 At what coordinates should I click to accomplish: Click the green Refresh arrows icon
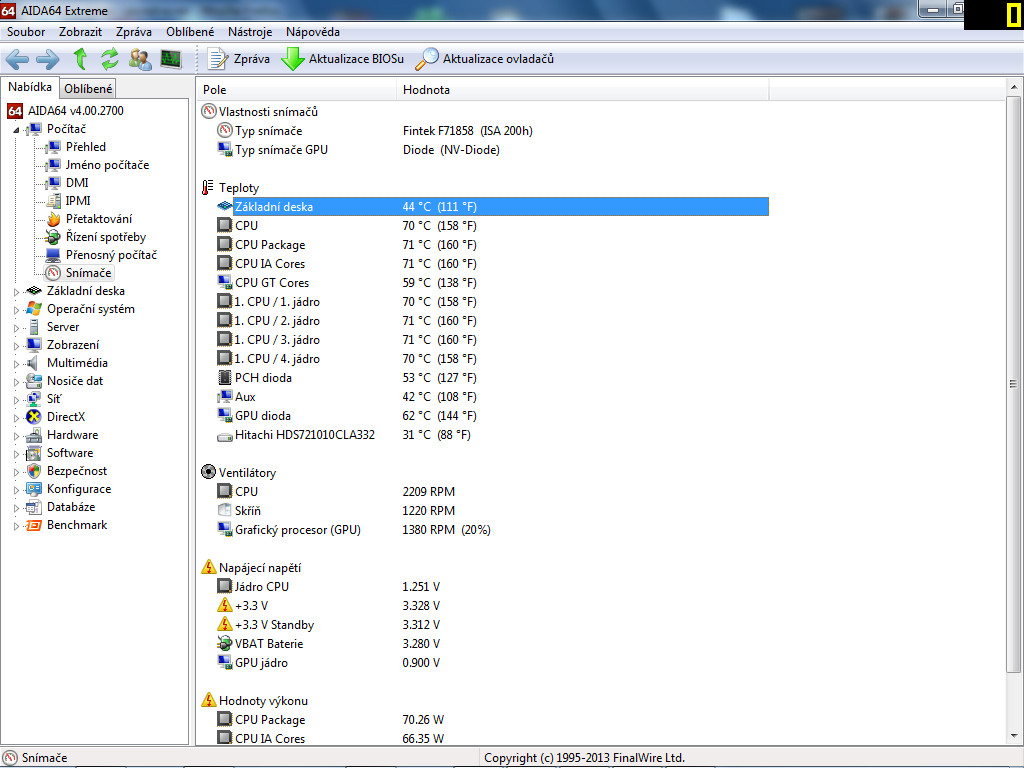pos(110,59)
